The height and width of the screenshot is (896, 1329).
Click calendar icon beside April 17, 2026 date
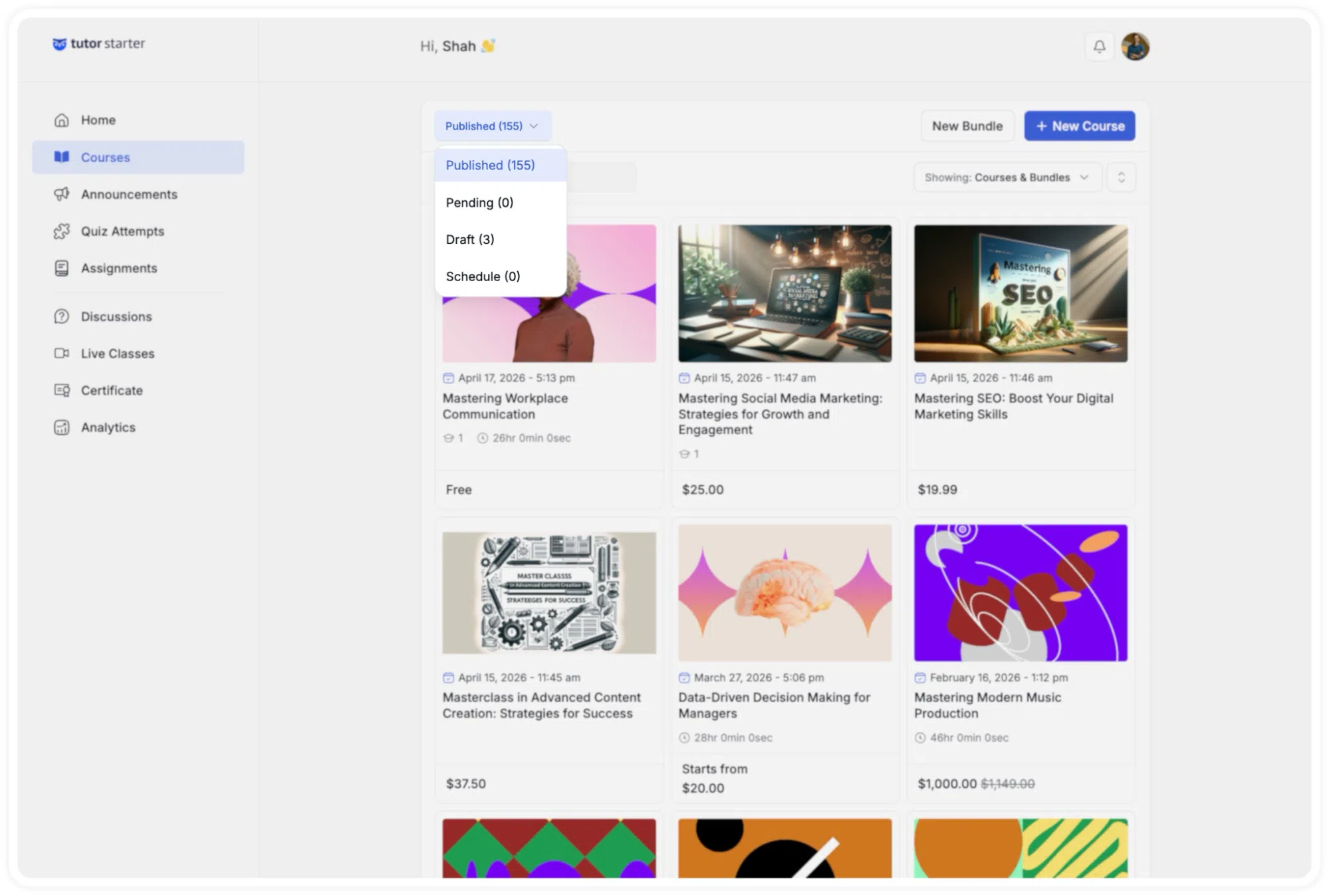tap(448, 378)
